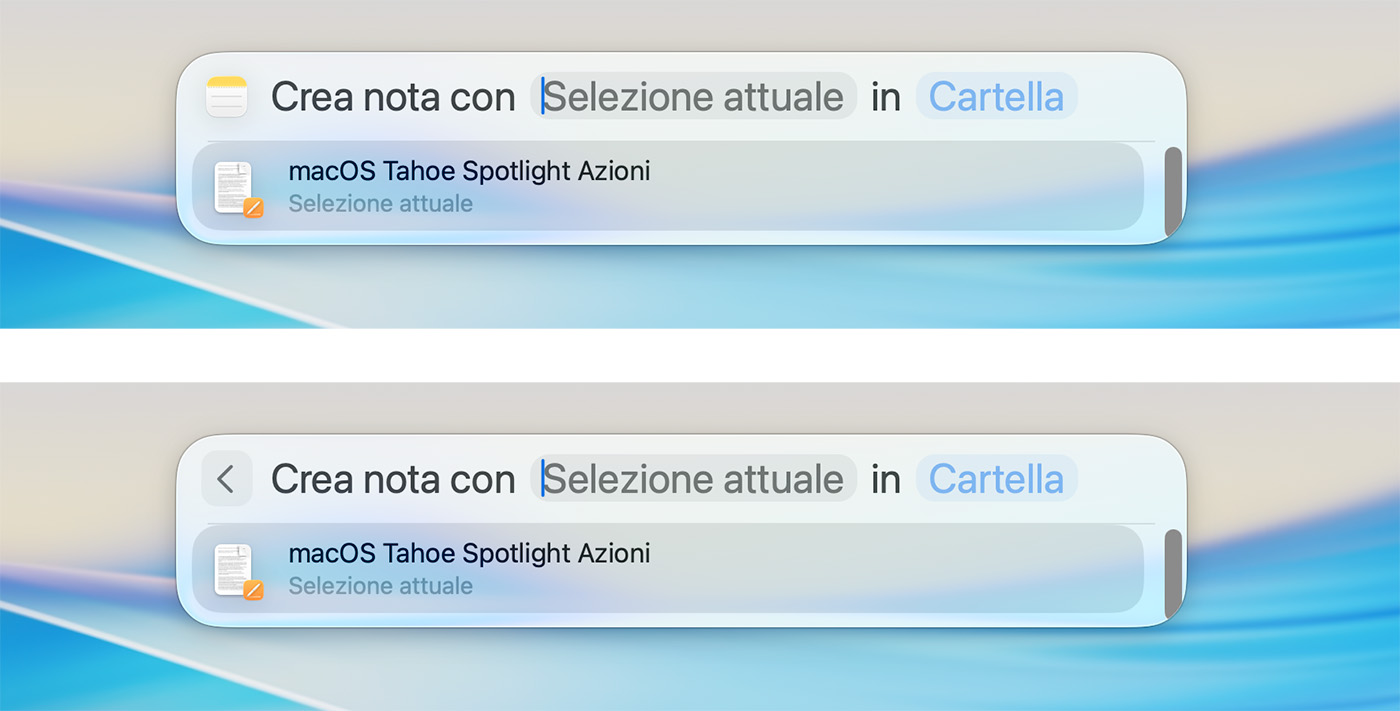This screenshot has width=1400, height=711.
Task: Click the back chevron button
Action: [x=226, y=479]
